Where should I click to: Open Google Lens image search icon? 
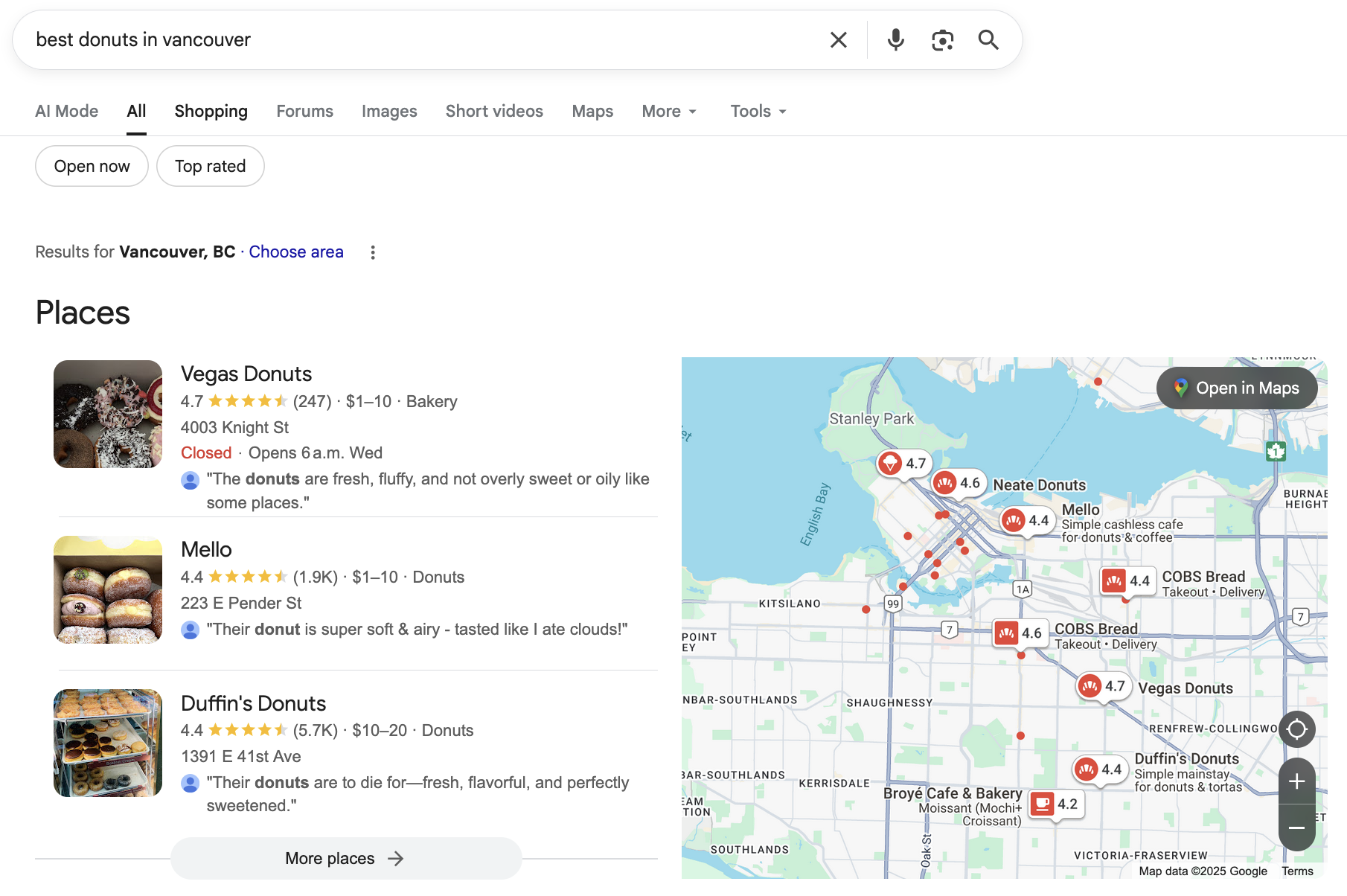click(x=943, y=40)
